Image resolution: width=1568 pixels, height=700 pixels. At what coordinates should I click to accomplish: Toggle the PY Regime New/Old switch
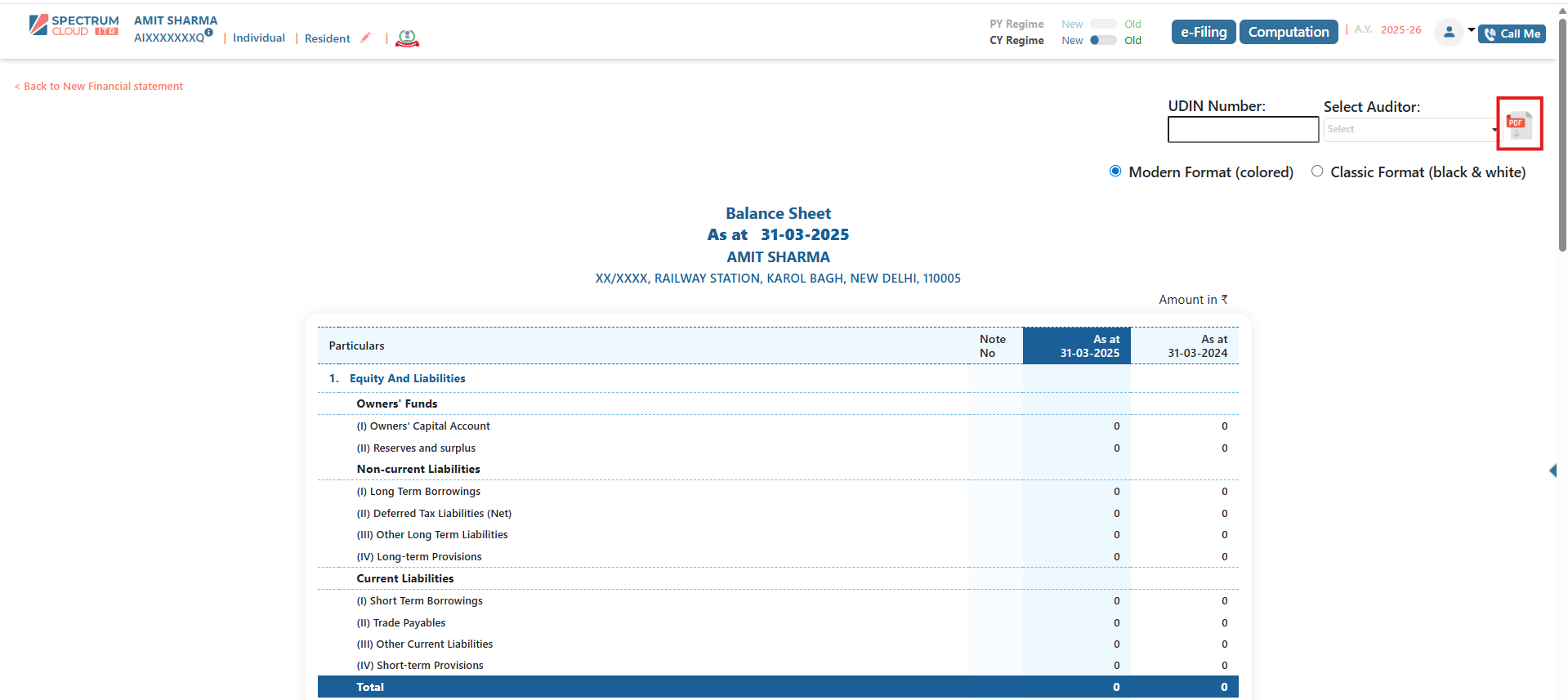pyautogui.click(x=1103, y=24)
